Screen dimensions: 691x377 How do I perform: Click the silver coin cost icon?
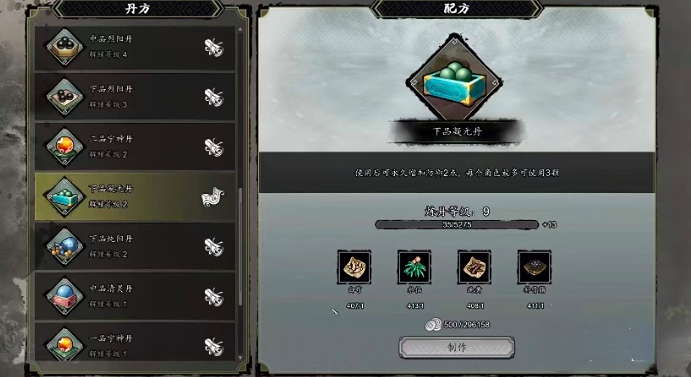433,325
